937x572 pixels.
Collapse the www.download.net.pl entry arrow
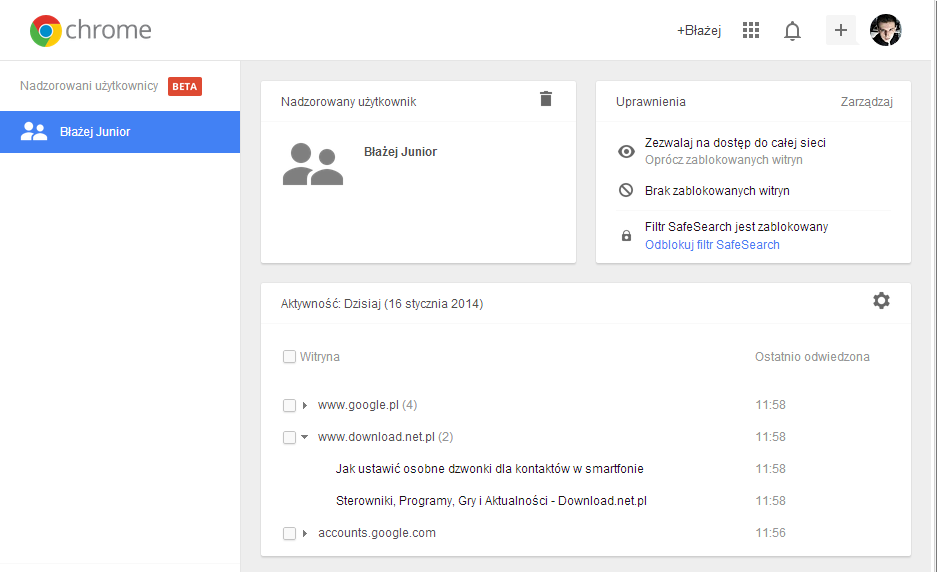305,437
